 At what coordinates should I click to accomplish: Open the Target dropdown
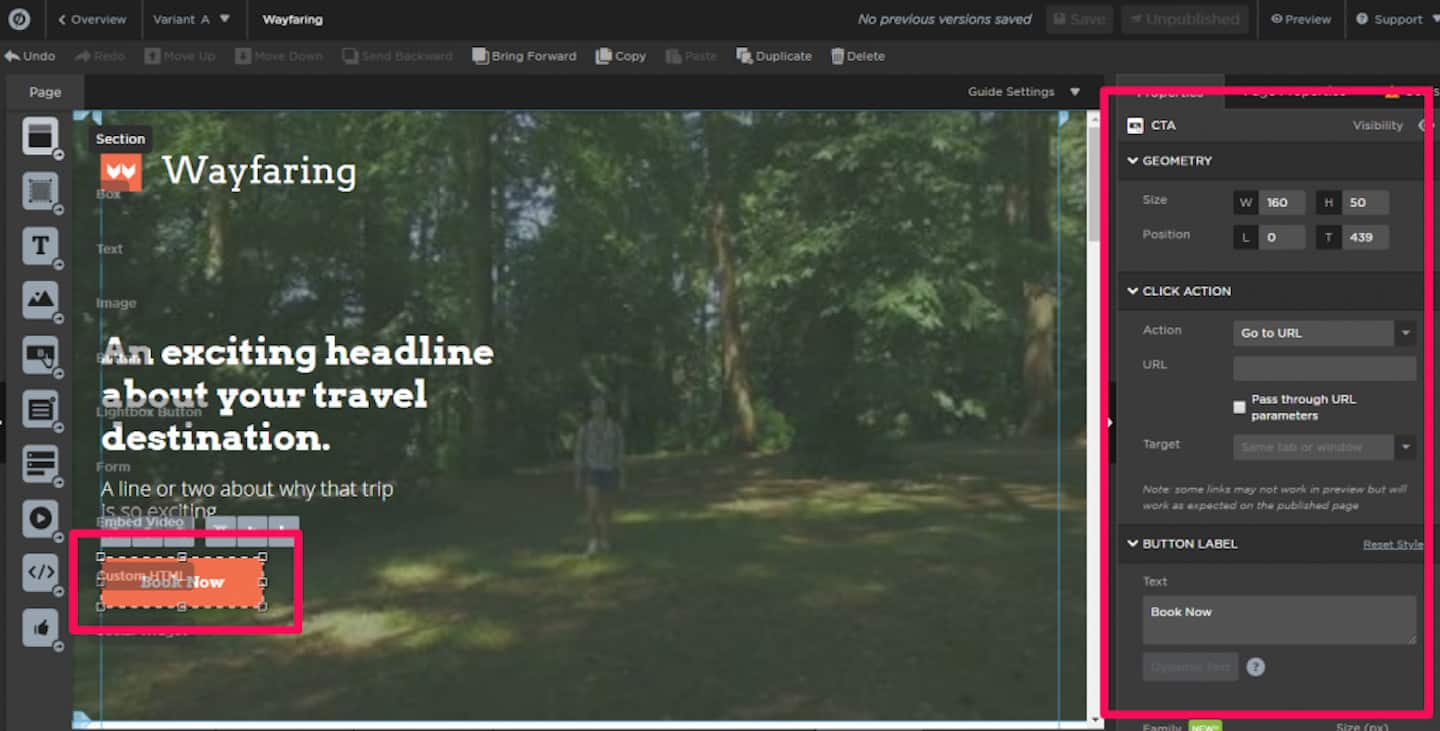[1324, 447]
